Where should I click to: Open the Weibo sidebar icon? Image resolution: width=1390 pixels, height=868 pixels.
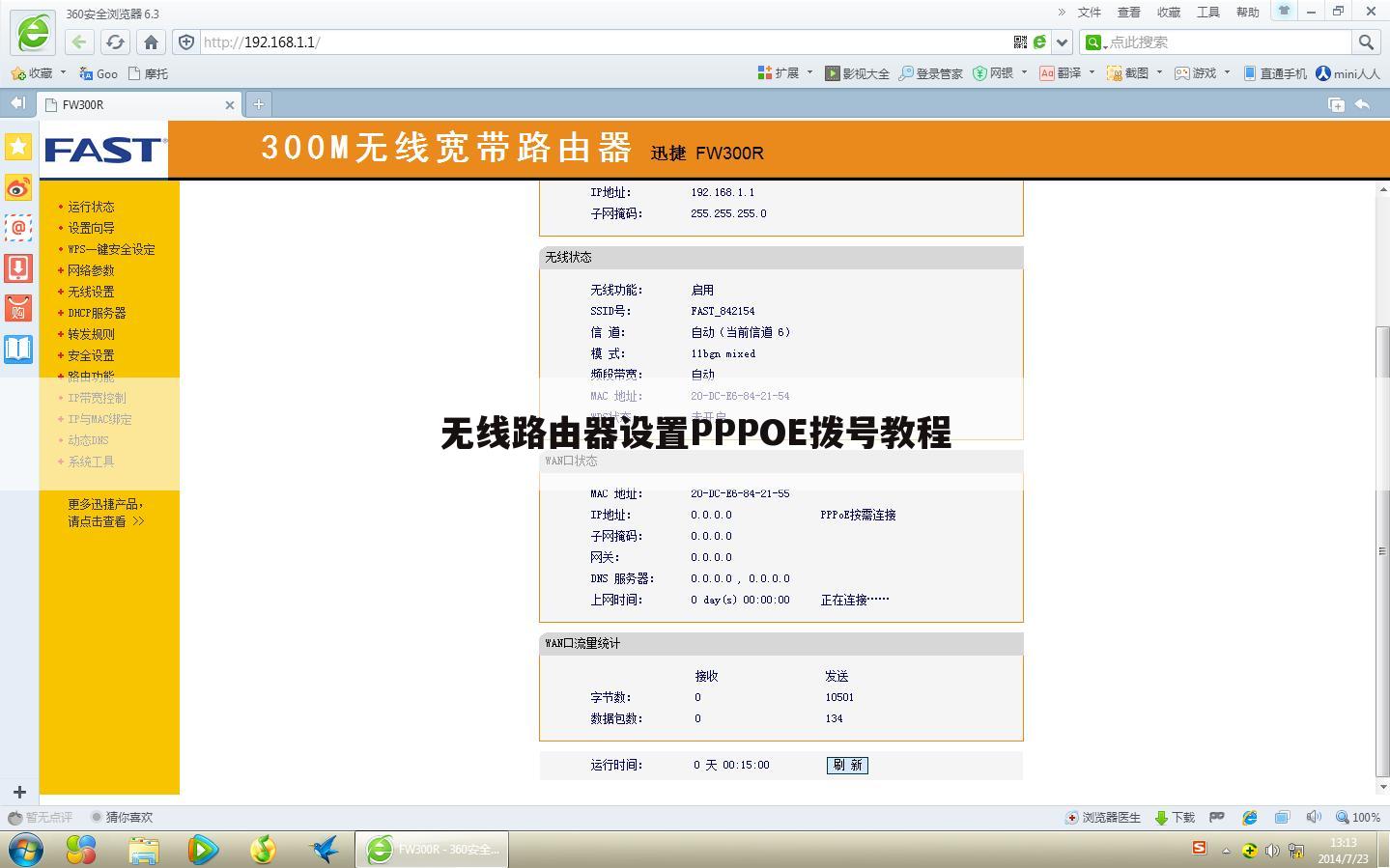click(x=18, y=187)
